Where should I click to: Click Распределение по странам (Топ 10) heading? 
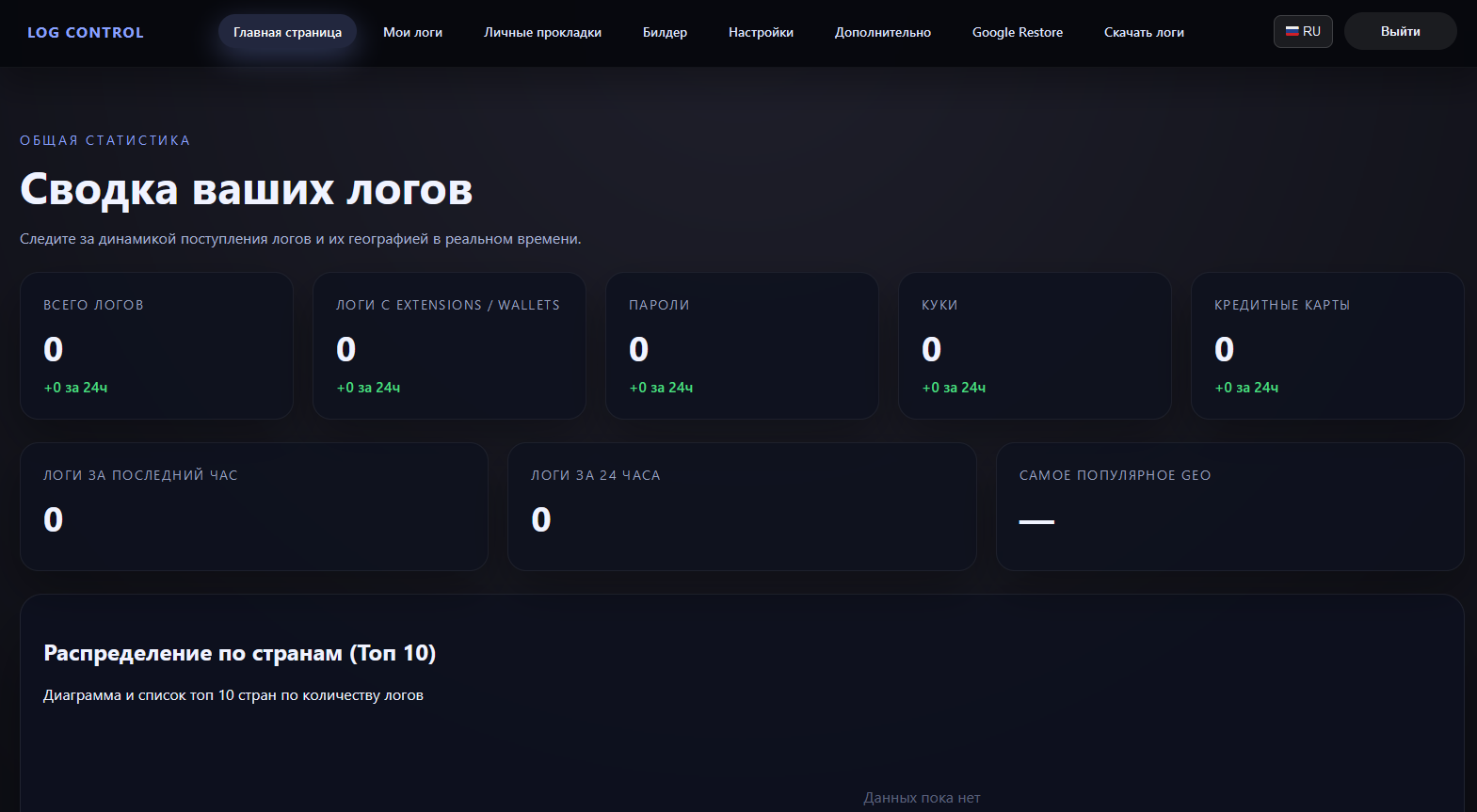pyautogui.click(x=240, y=653)
